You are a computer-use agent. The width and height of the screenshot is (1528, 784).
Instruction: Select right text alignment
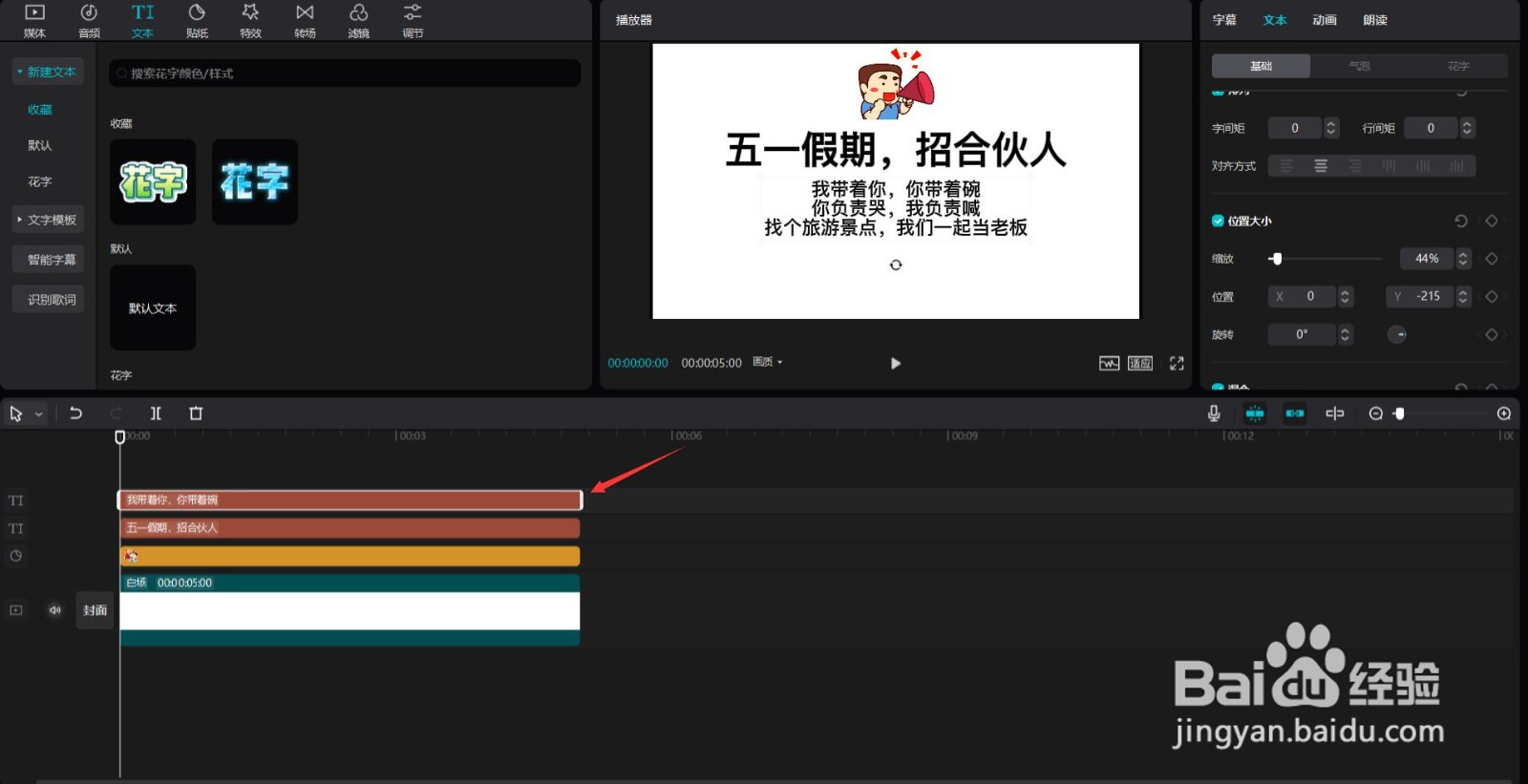(x=1355, y=166)
